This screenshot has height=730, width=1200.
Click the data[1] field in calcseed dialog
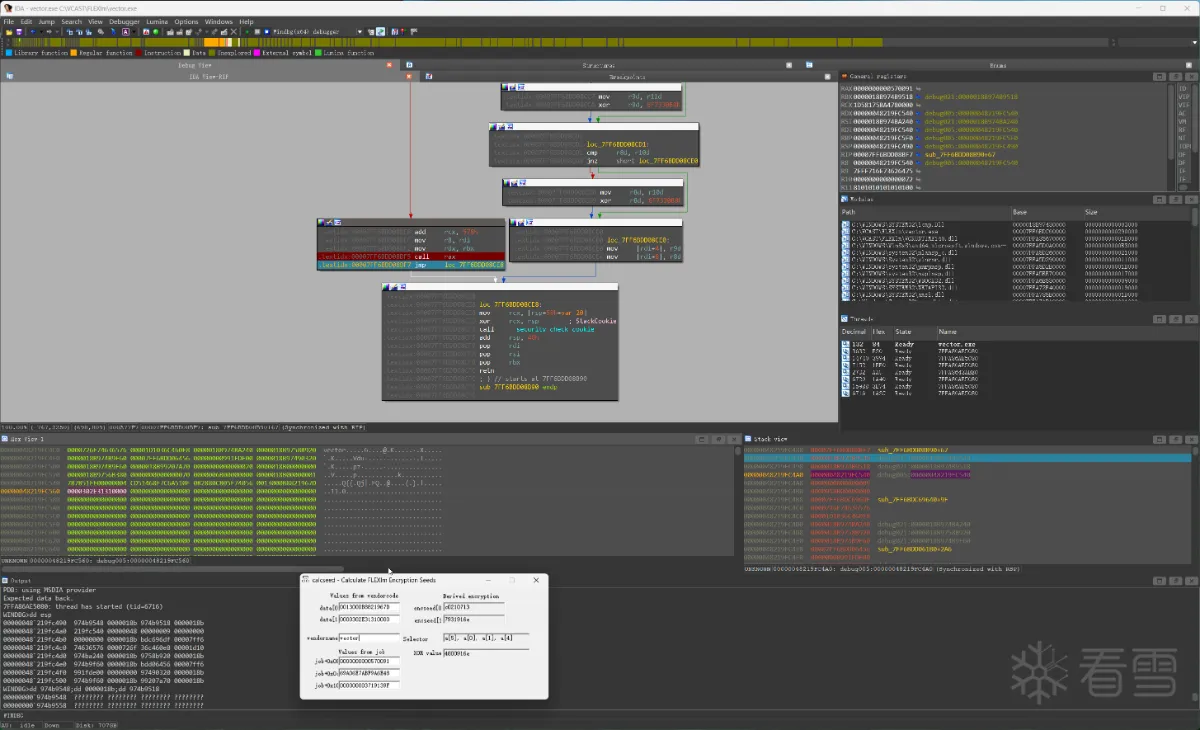[369, 619]
